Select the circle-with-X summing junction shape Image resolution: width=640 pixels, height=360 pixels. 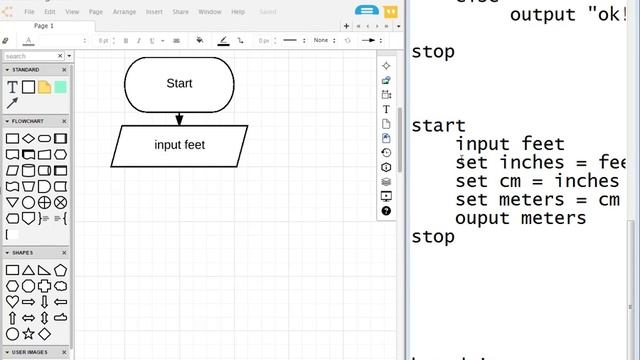tap(60, 202)
